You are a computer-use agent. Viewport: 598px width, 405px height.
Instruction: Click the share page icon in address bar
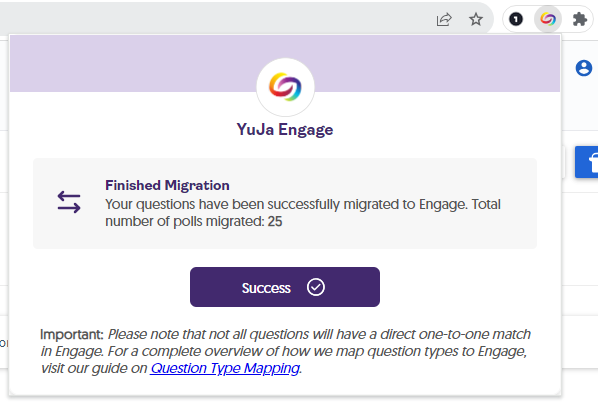pyautogui.click(x=444, y=19)
